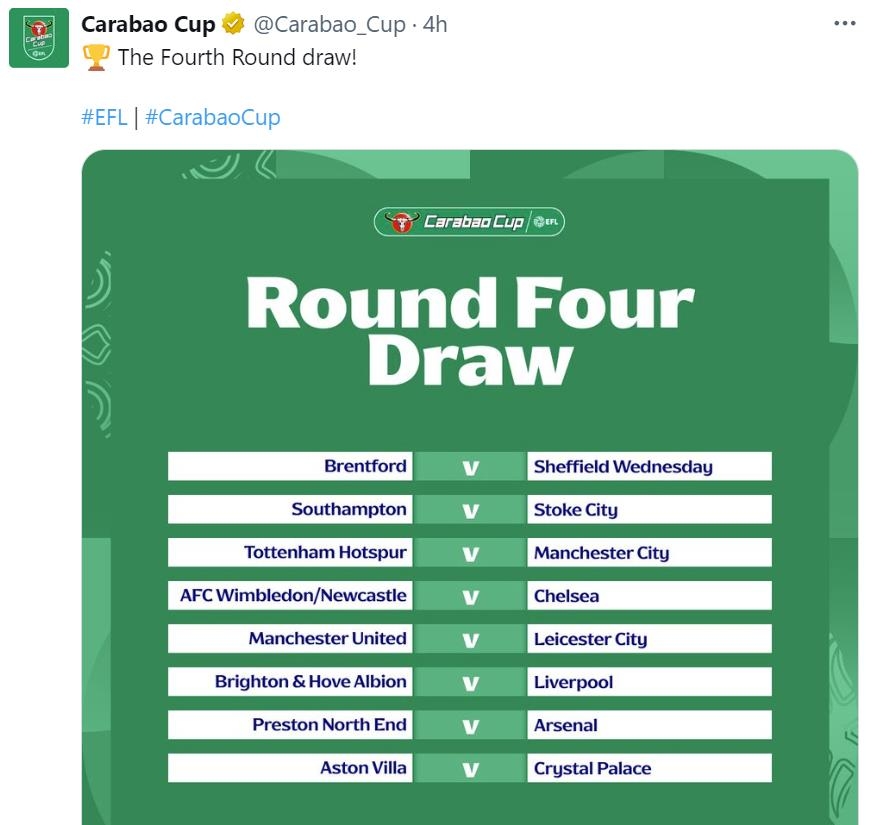The width and height of the screenshot is (882, 825).
Task: Open the #EFL hashtag
Action: click(104, 117)
